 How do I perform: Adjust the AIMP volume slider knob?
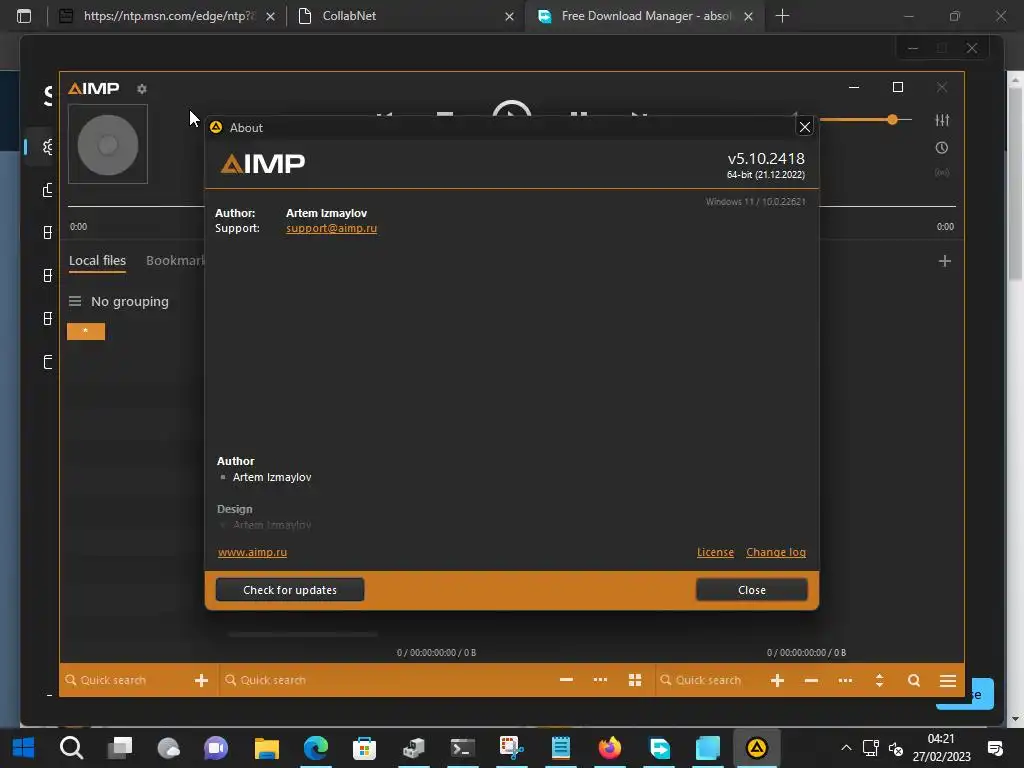[892, 120]
